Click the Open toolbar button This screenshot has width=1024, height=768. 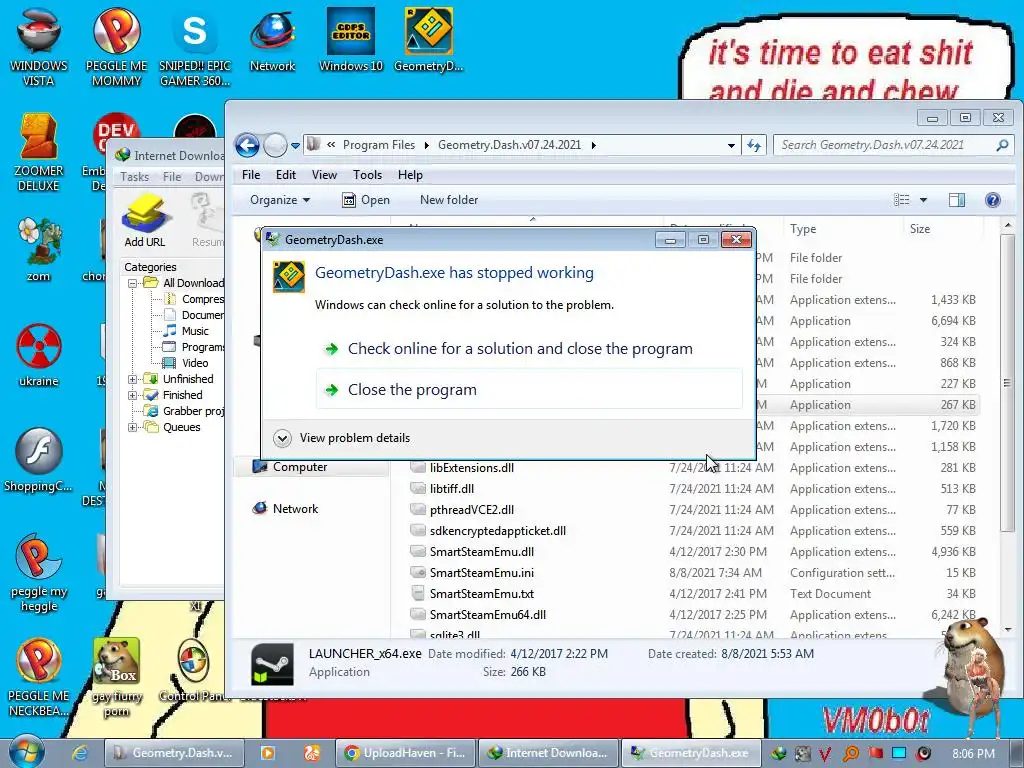coord(366,200)
